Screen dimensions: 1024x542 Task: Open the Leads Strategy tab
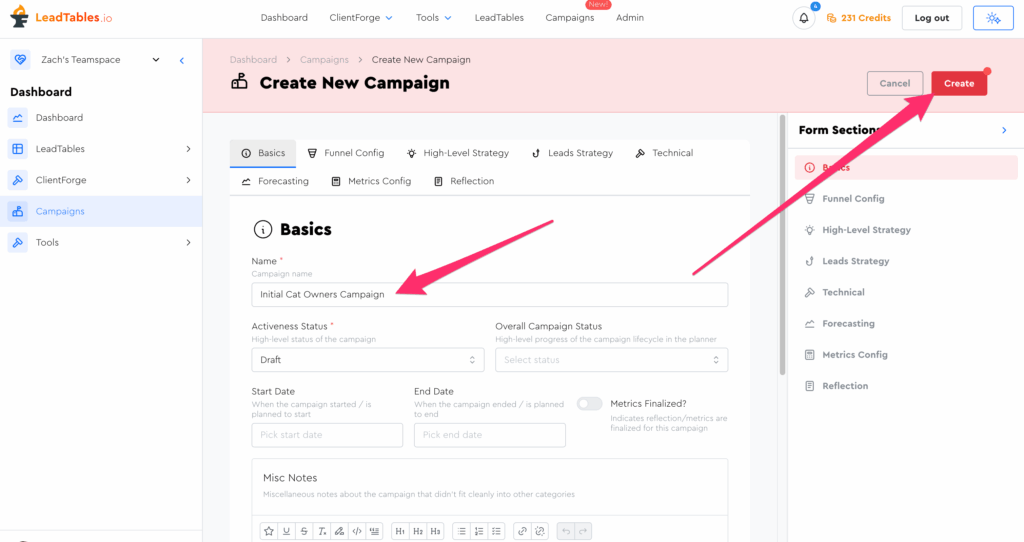click(x=572, y=153)
